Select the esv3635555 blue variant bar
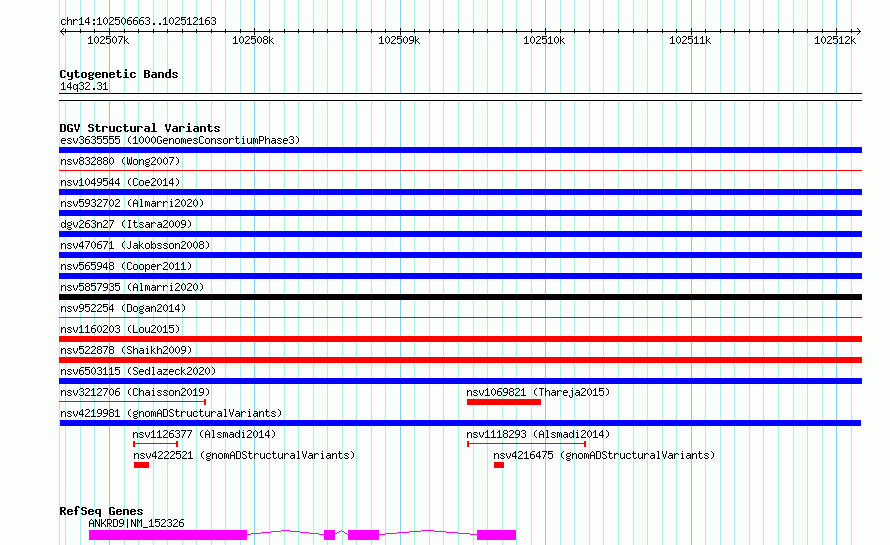The image size is (890, 545). pyautogui.click(x=460, y=150)
